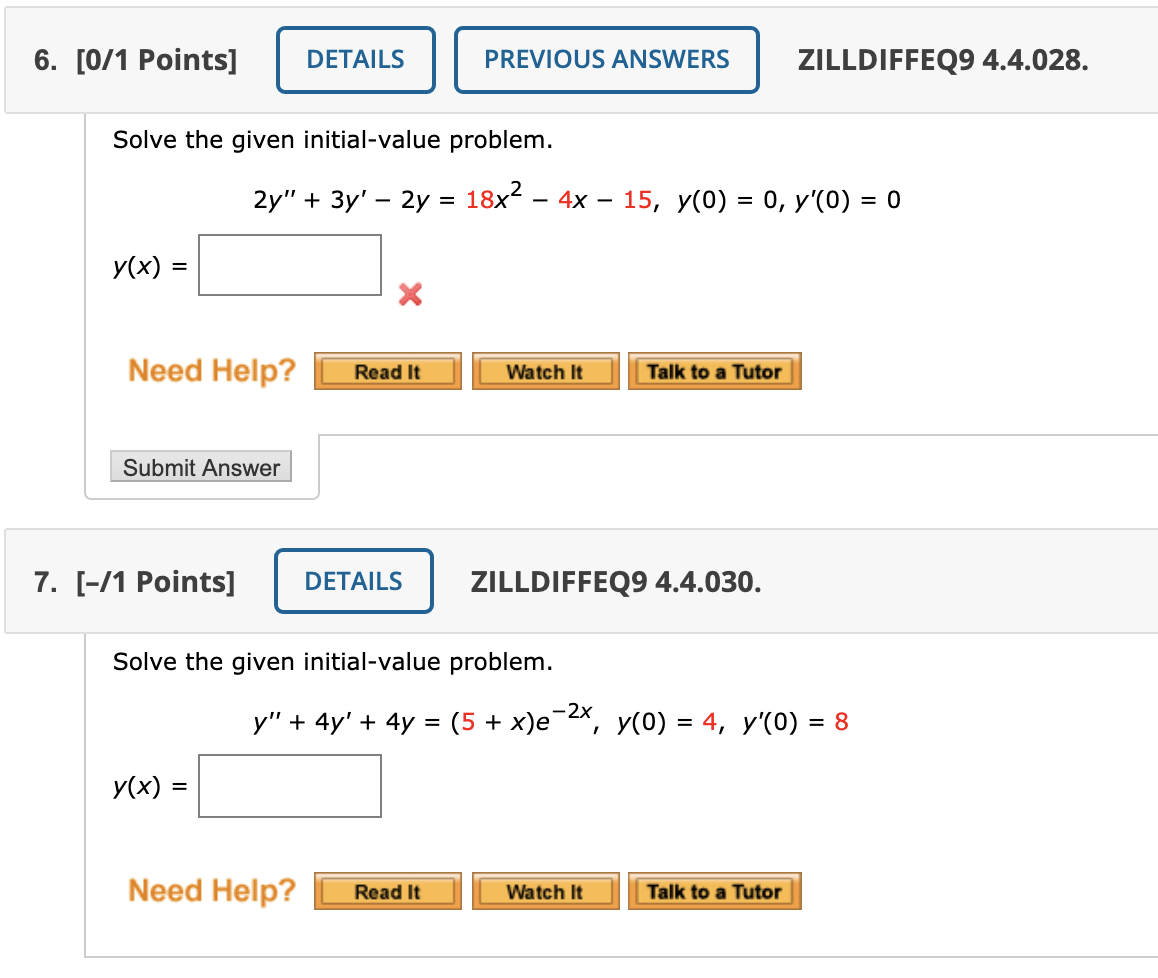Image resolution: width=1158 pixels, height=978 pixels.
Task: Select the Need Help? label on question 6
Action: (211, 370)
